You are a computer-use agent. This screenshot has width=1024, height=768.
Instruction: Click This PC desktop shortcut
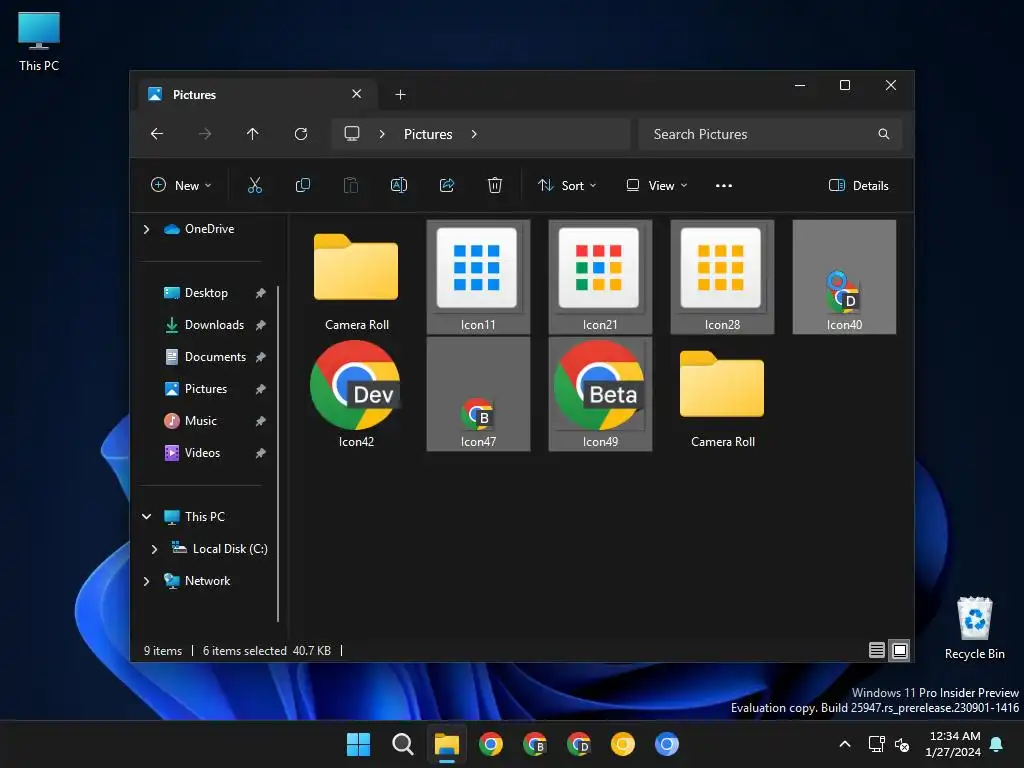[39, 42]
